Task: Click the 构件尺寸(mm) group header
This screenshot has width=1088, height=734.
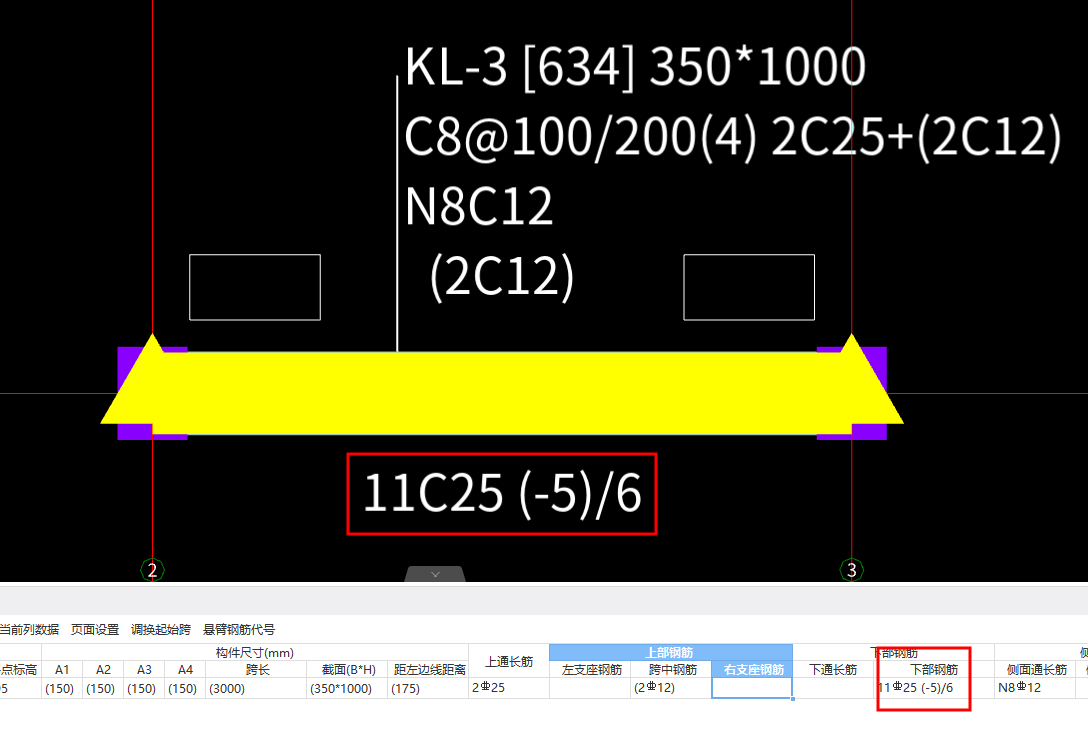Action: [255, 652]
